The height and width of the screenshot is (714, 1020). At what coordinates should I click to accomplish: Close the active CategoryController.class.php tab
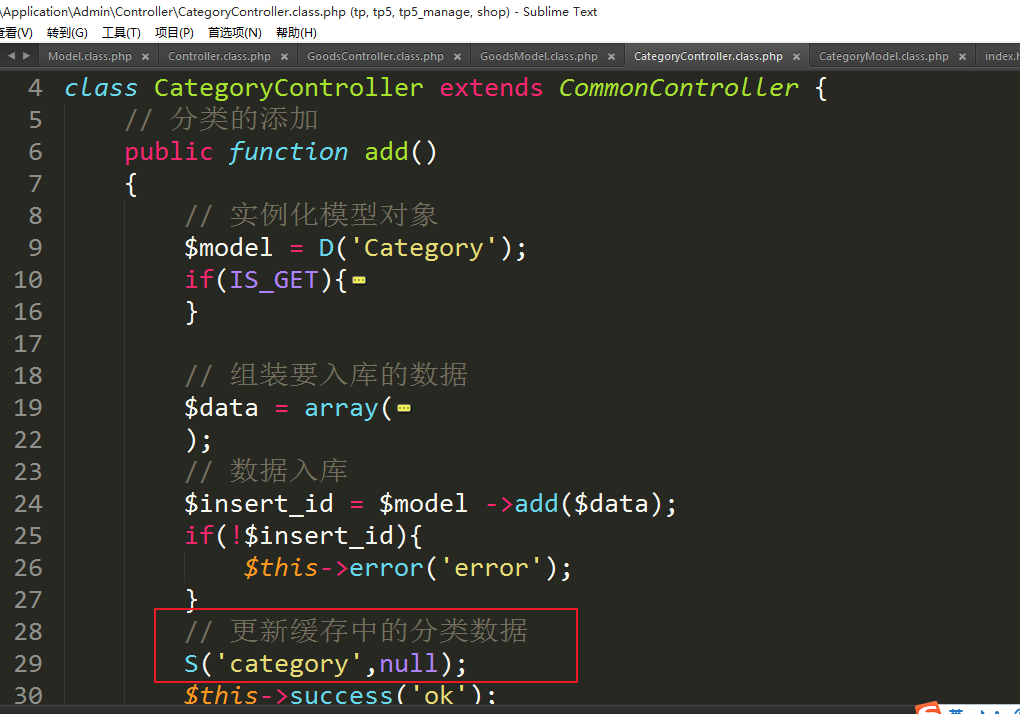point(796,57)
